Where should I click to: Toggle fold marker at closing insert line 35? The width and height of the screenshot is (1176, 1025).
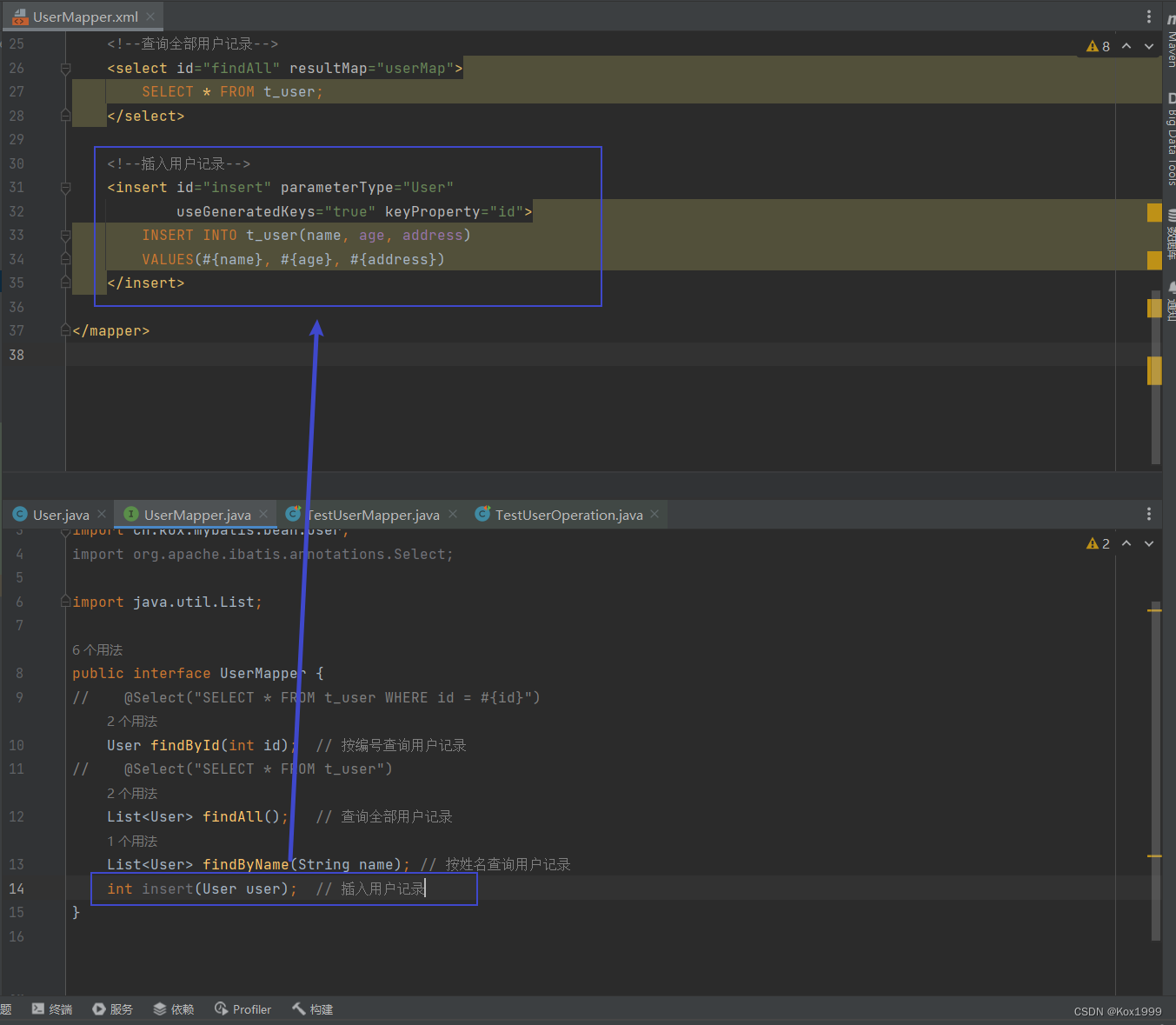[65, 283]
